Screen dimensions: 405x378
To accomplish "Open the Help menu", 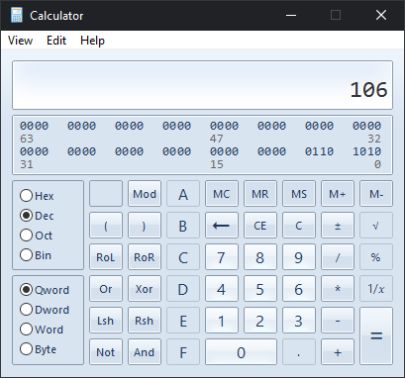I will tap(92, 41).
